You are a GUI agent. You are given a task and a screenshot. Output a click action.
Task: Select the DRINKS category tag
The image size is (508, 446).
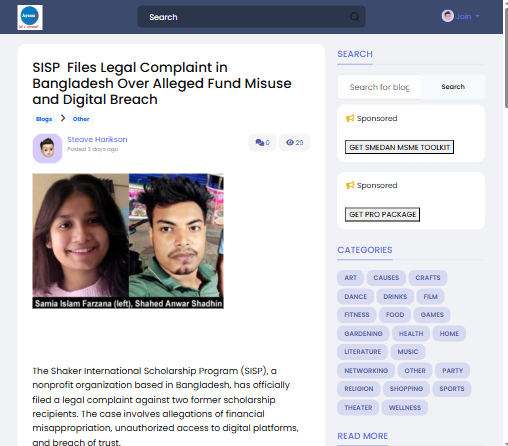coord(395,297)
